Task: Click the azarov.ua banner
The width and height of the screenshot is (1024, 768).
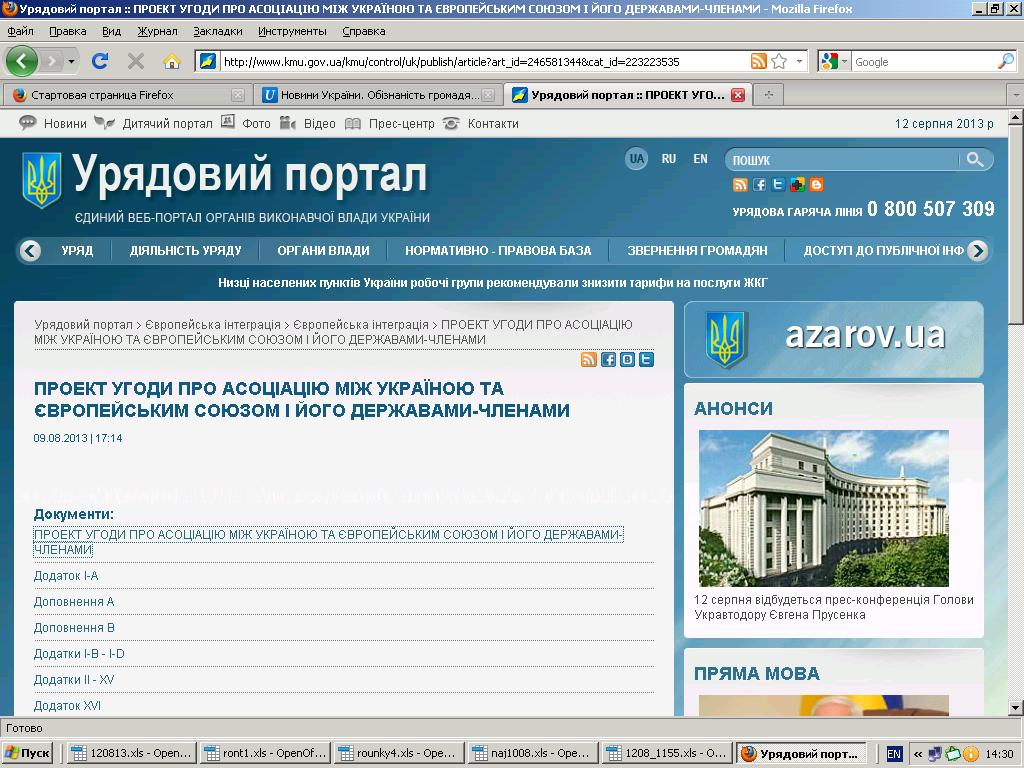Action: [833, 340]
